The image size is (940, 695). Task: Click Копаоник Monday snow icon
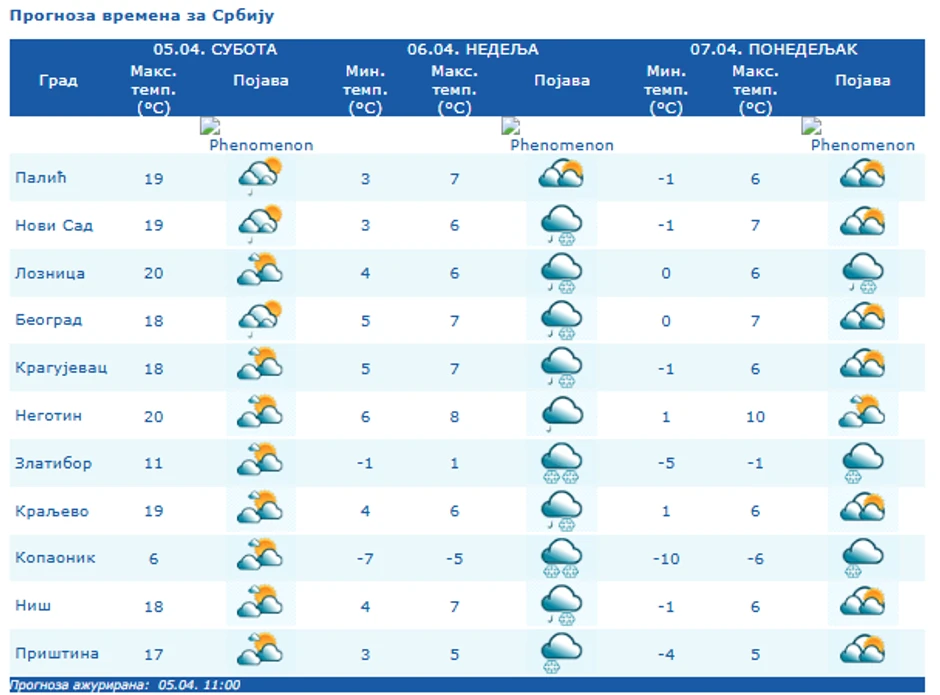coord(863,557)
